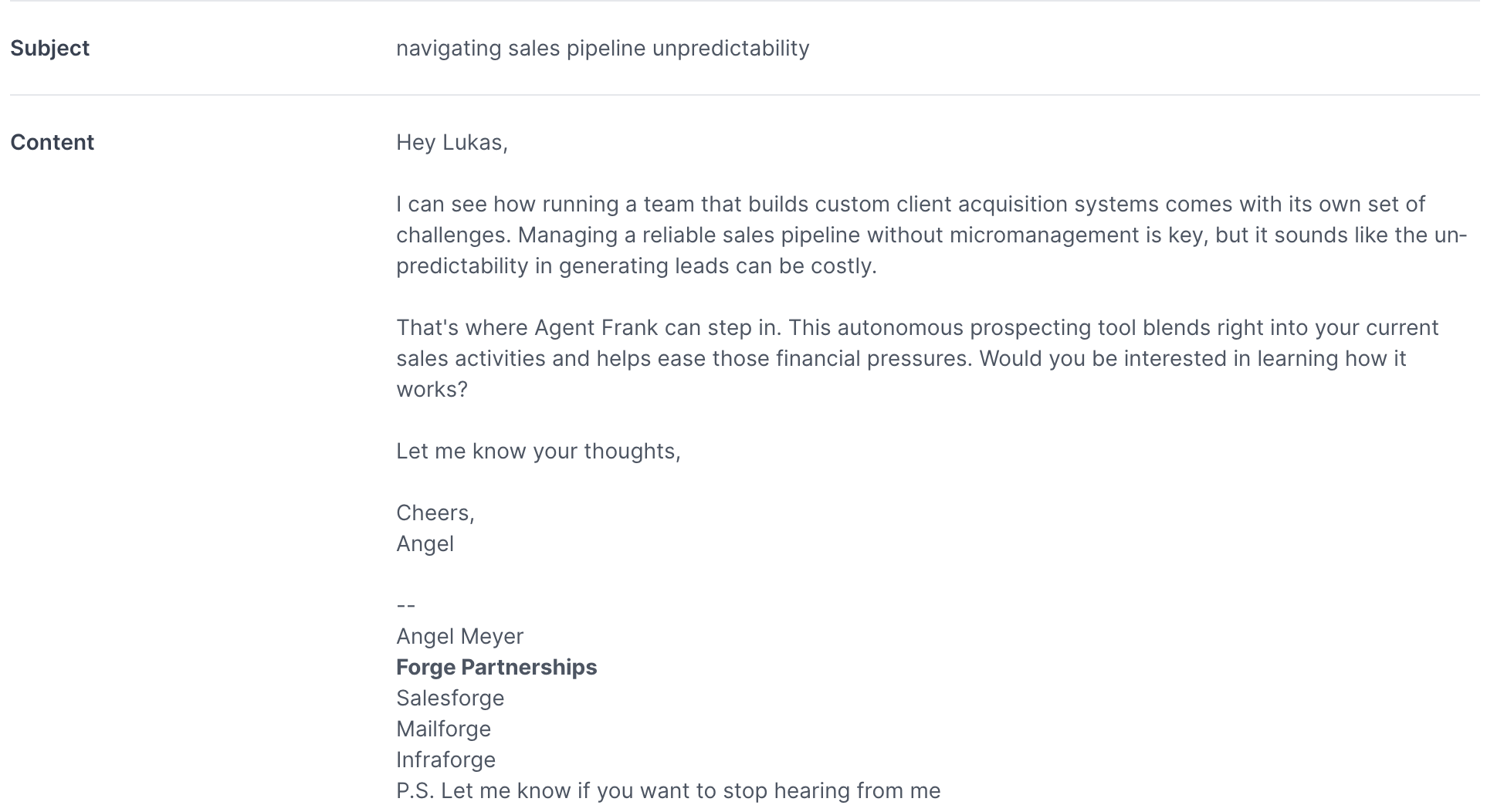Click 'Infraforge' in the signature
Image resolution: width=1487 pixels, height=812 pixels.
445,760
